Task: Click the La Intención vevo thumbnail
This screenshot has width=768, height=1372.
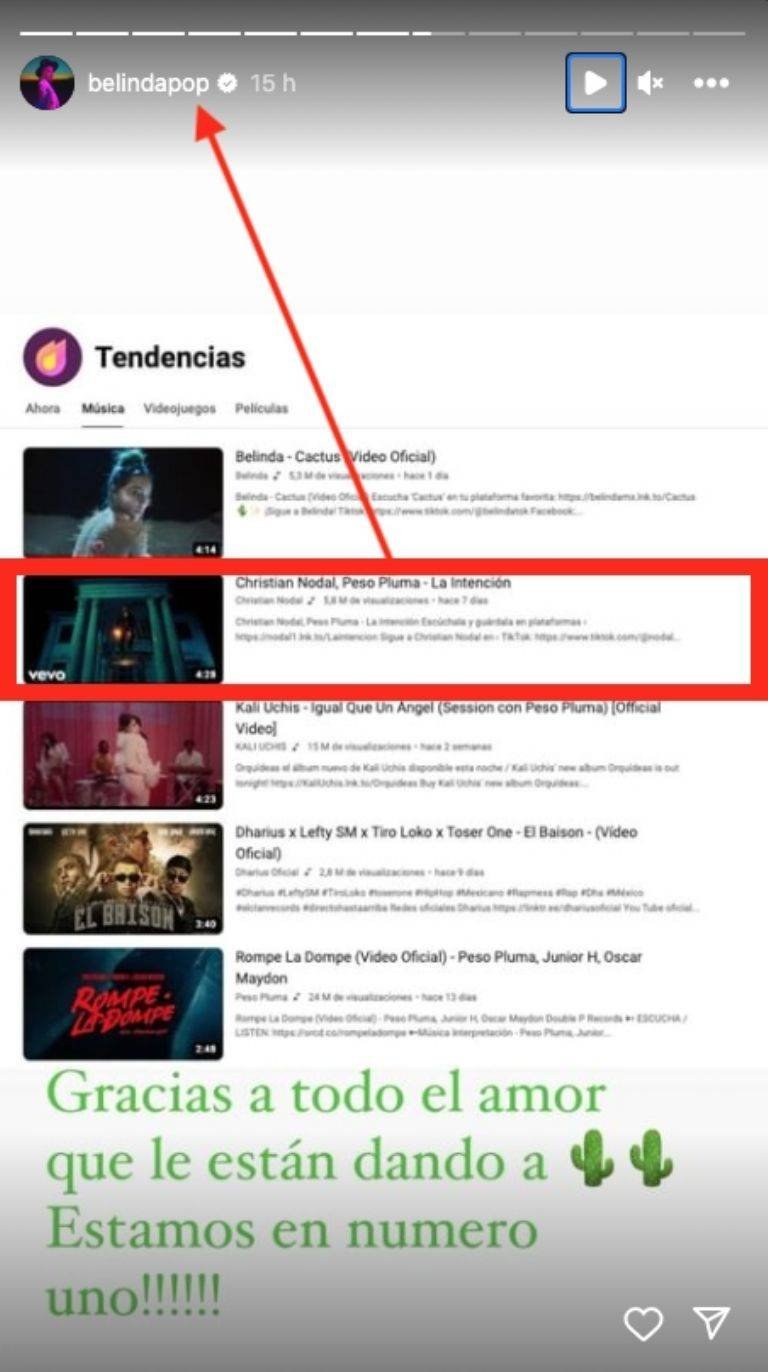Action: [123, 629]
